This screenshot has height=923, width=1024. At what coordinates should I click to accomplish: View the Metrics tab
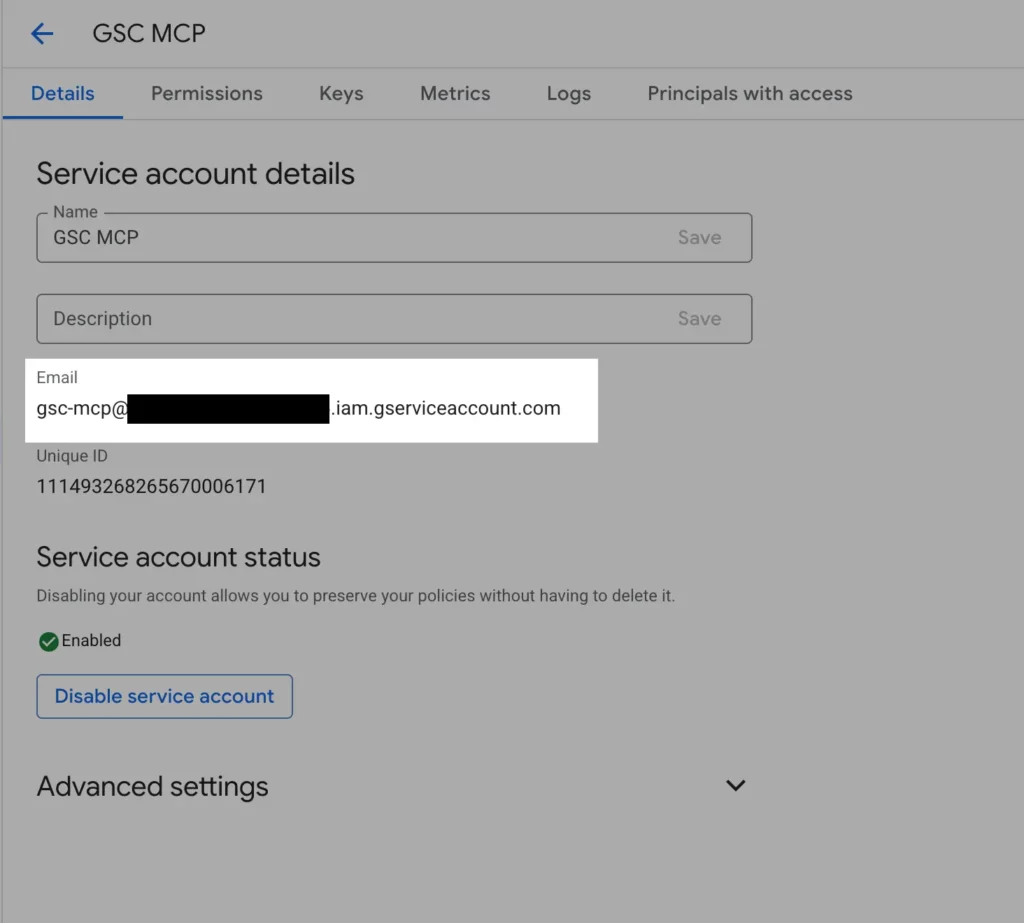pos(455,93)
